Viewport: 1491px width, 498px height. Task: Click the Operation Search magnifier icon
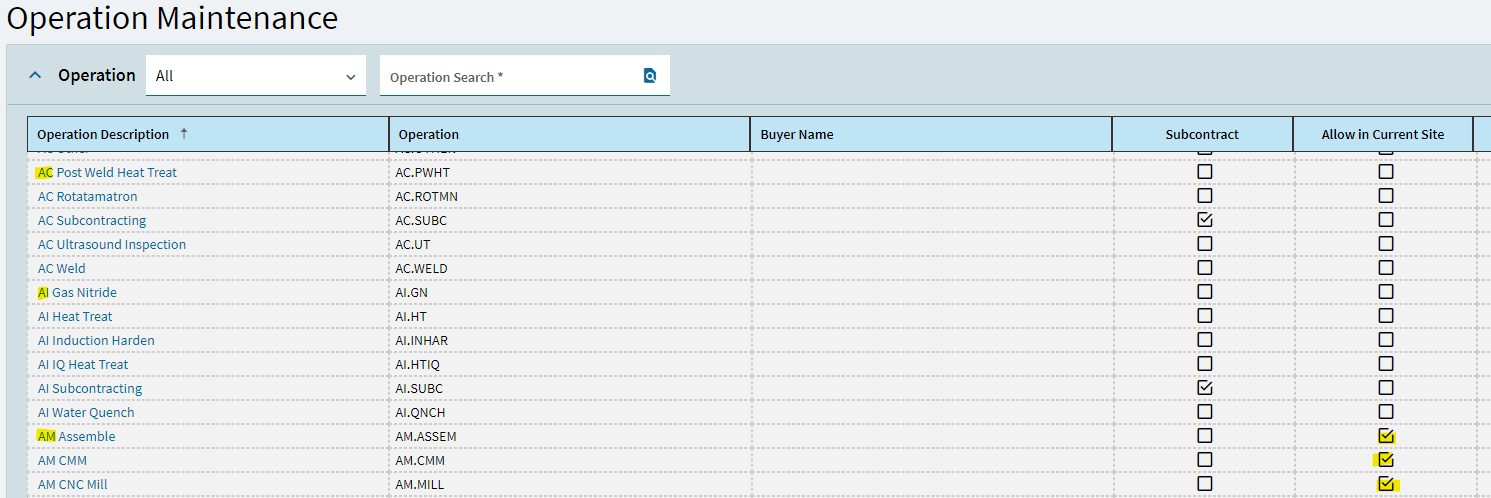pyautogui.click(x=650, y=76)
